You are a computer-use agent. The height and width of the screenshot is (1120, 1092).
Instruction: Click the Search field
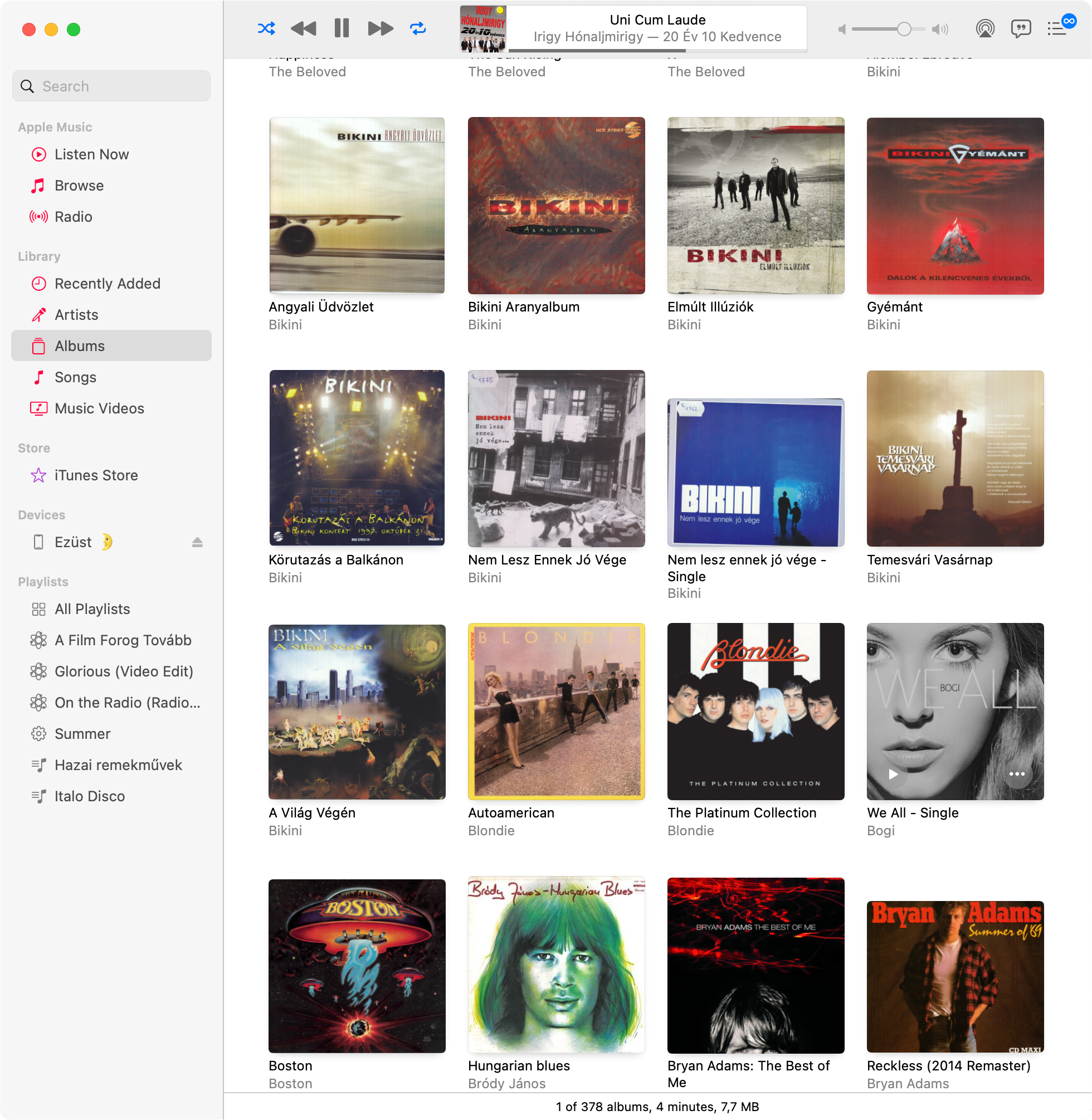coord(112,86)
